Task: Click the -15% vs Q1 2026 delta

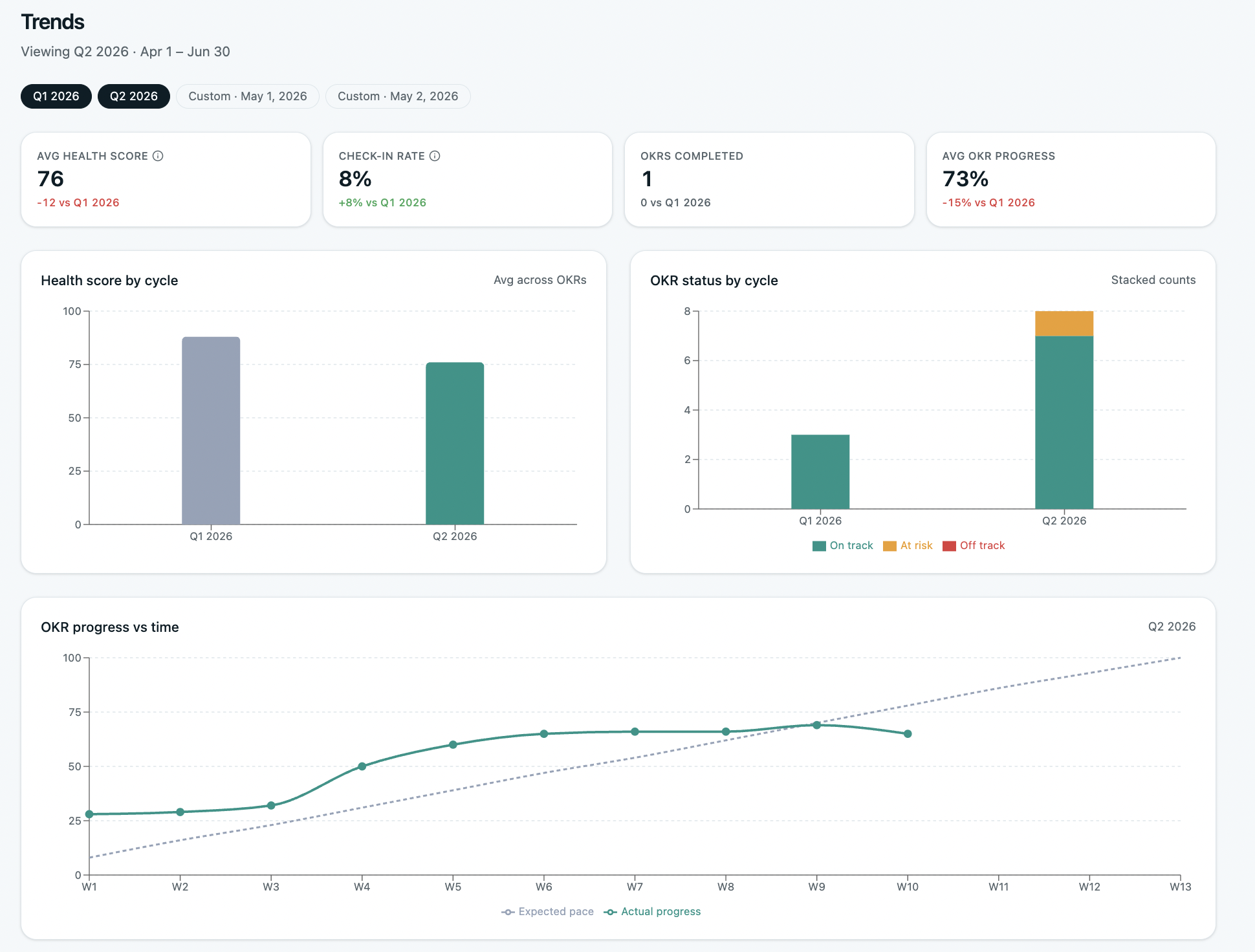Action: pos(988,202)
